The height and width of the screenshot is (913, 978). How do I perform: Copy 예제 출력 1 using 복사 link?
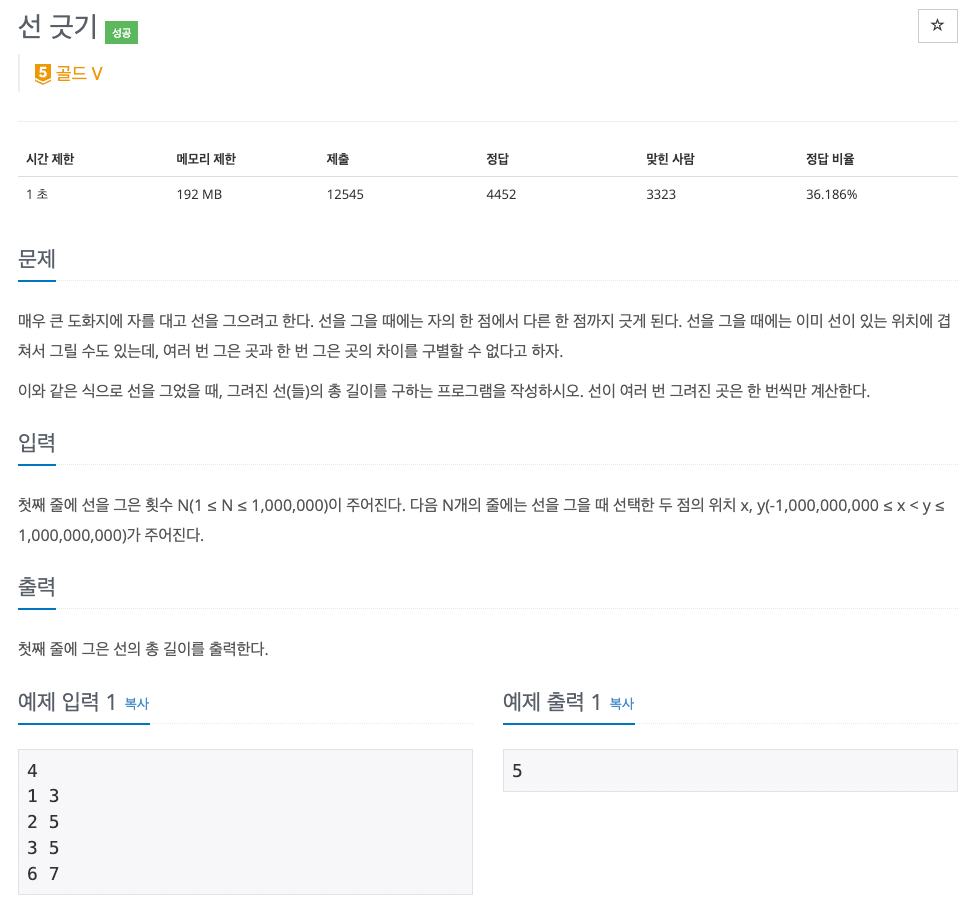(621, 703)
